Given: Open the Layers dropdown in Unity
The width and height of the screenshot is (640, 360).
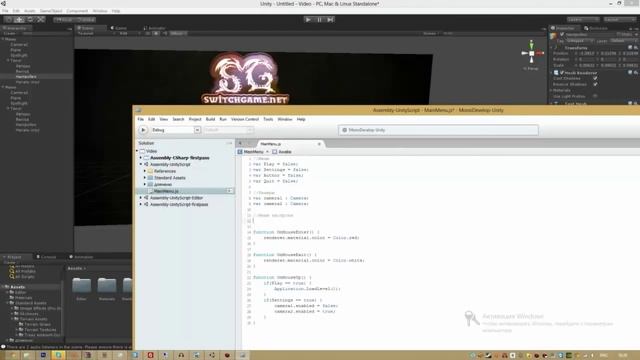Looking at the screenshot, I should pyautogui.click(x=583, y=19).
